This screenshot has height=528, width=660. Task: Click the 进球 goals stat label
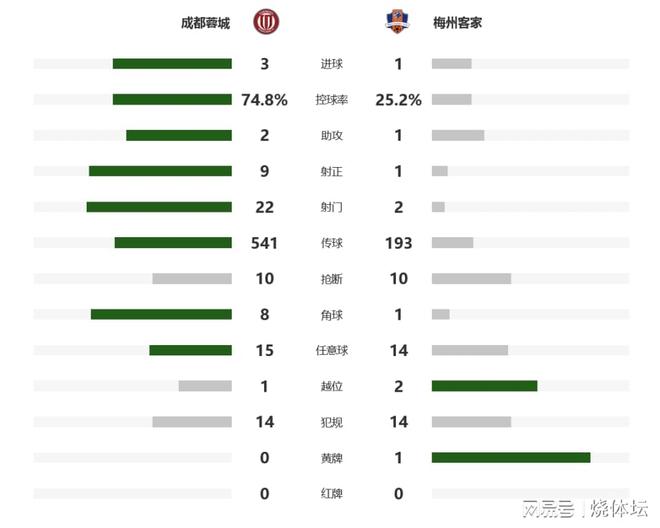[331, 64]
